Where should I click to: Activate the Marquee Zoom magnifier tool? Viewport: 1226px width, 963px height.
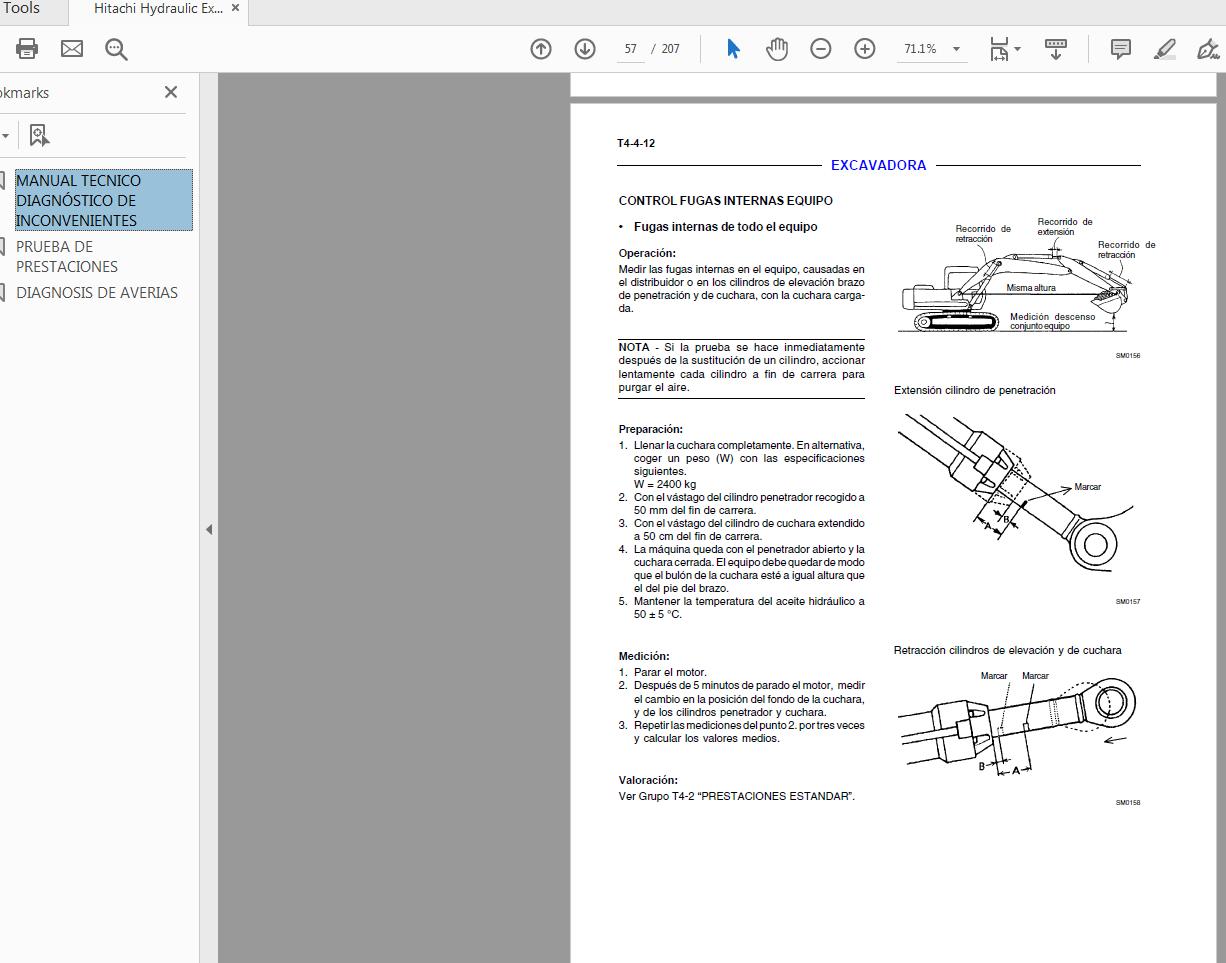click(116, 48)
